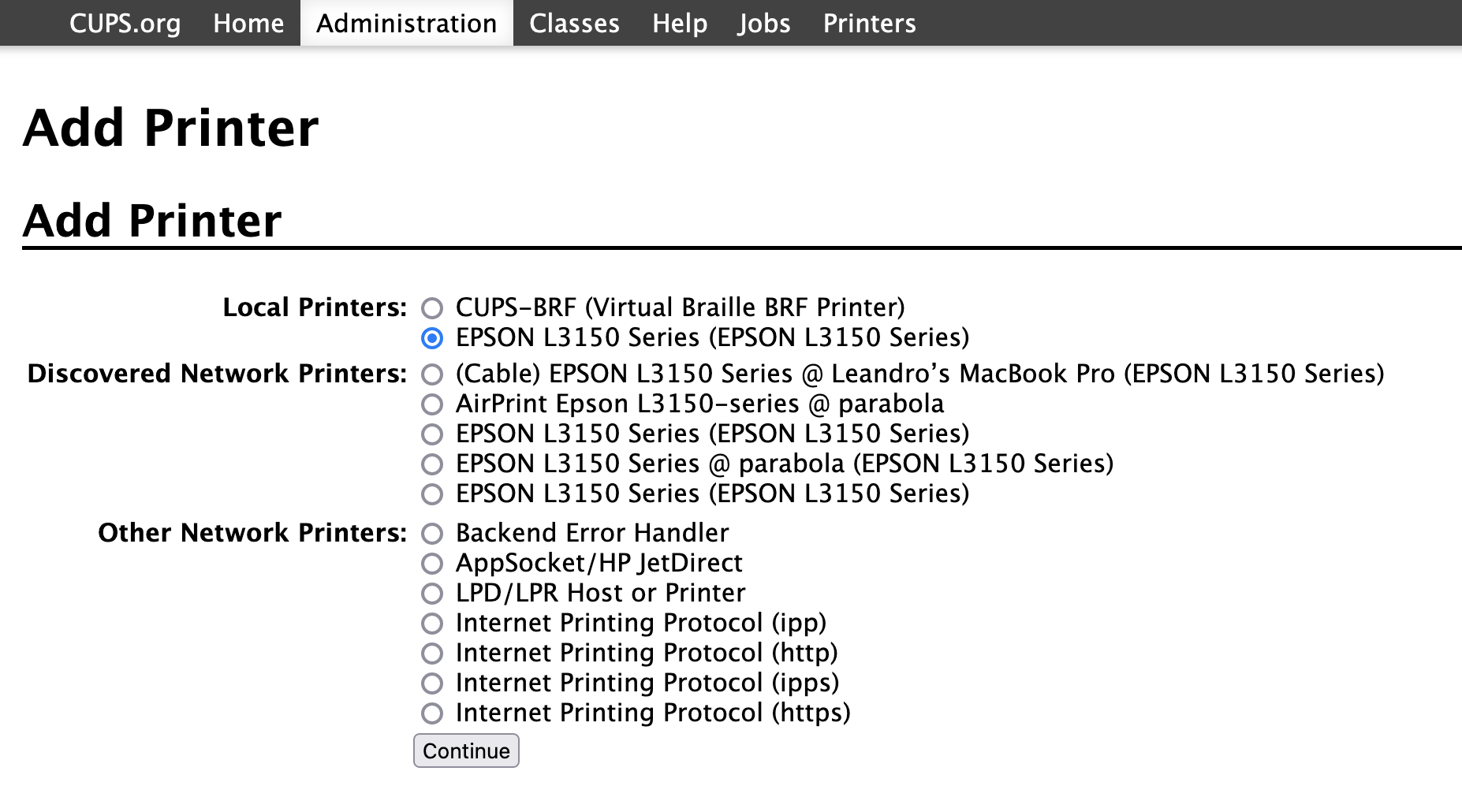Choose Cable EPSON L3150 at Leandro's MacBook Pro
The width and height of the screenshot is (1462, 812).
pos(432,374)
